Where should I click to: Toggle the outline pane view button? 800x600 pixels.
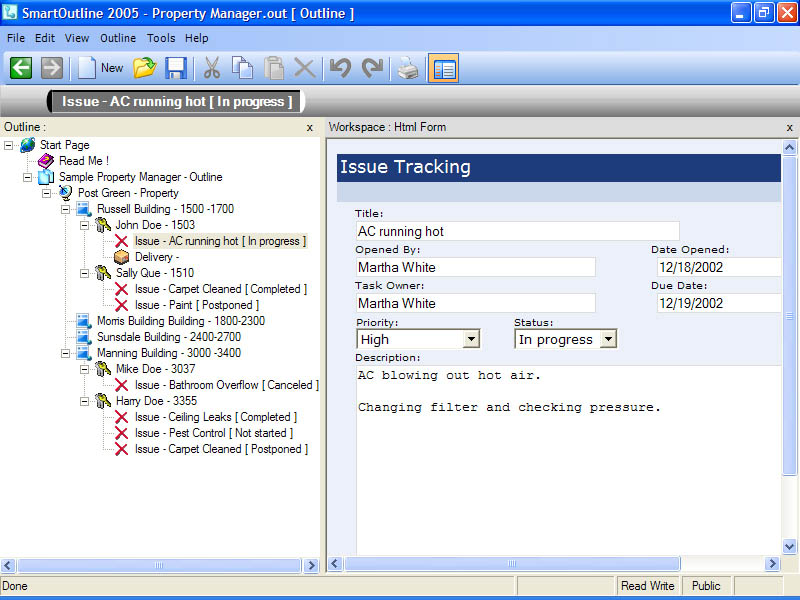pyautogui.click(x=443, y=68)
